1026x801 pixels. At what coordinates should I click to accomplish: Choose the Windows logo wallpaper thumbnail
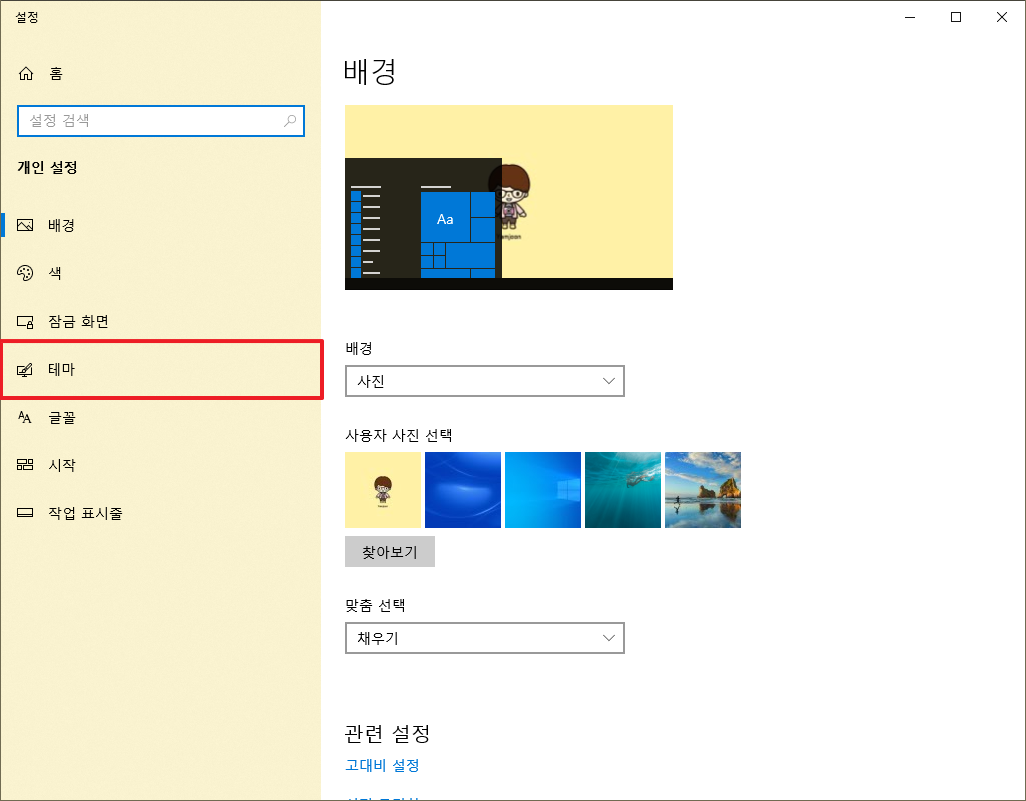click(x=543, y=490)
